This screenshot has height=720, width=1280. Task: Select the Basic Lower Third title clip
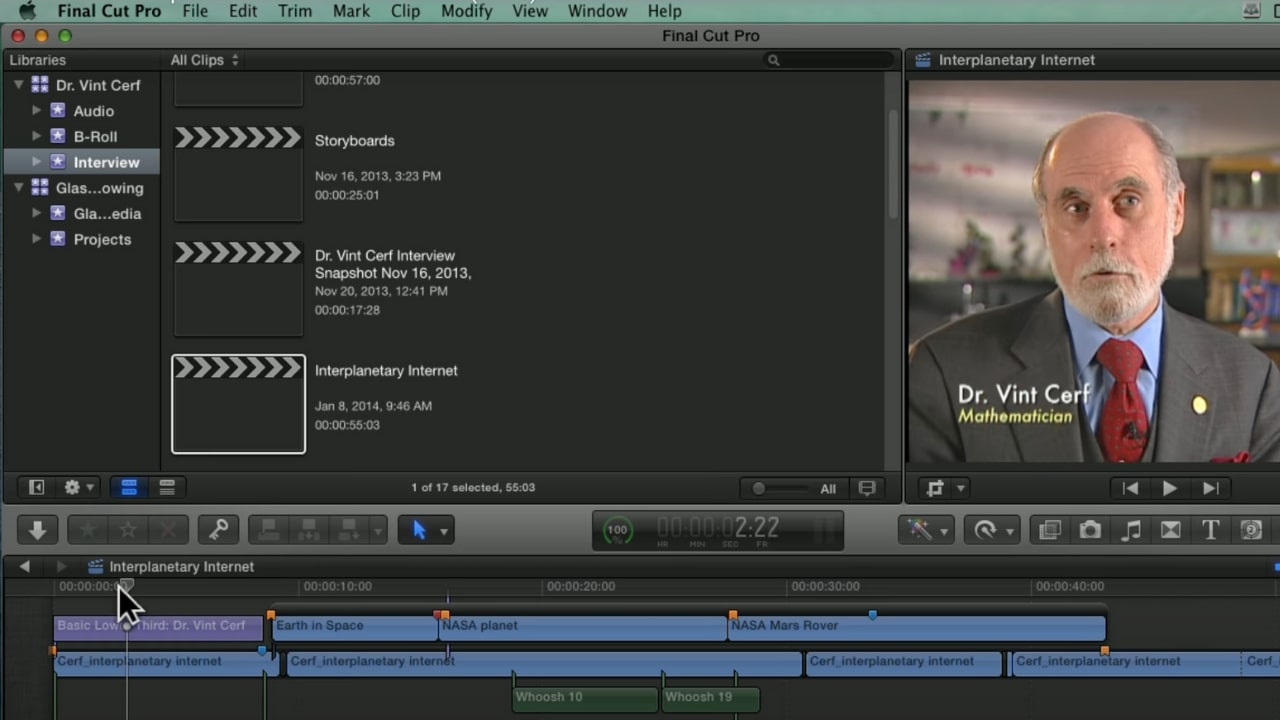pyautogui.click(x=158, y=627)
